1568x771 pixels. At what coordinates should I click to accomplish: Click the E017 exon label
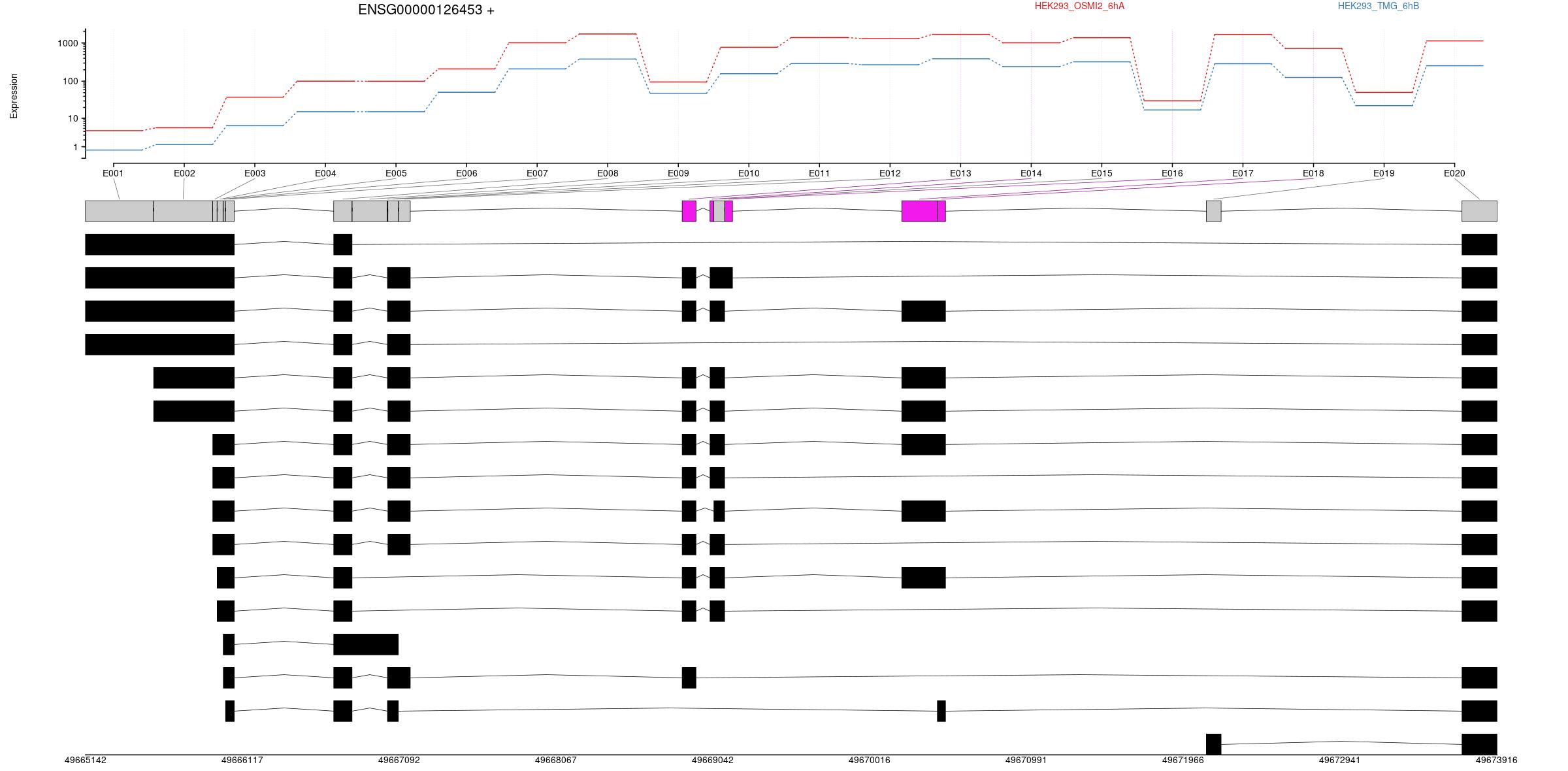click(1243, 173)
